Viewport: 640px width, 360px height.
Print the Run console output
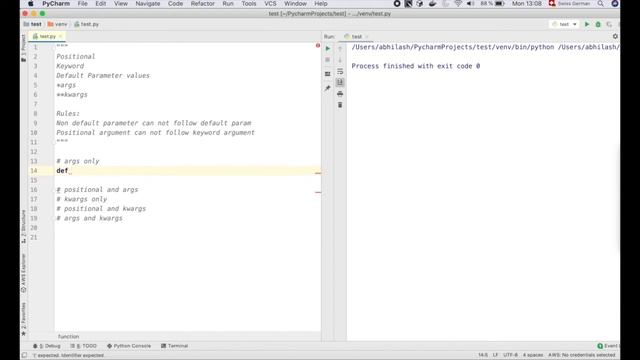[340, 94]
